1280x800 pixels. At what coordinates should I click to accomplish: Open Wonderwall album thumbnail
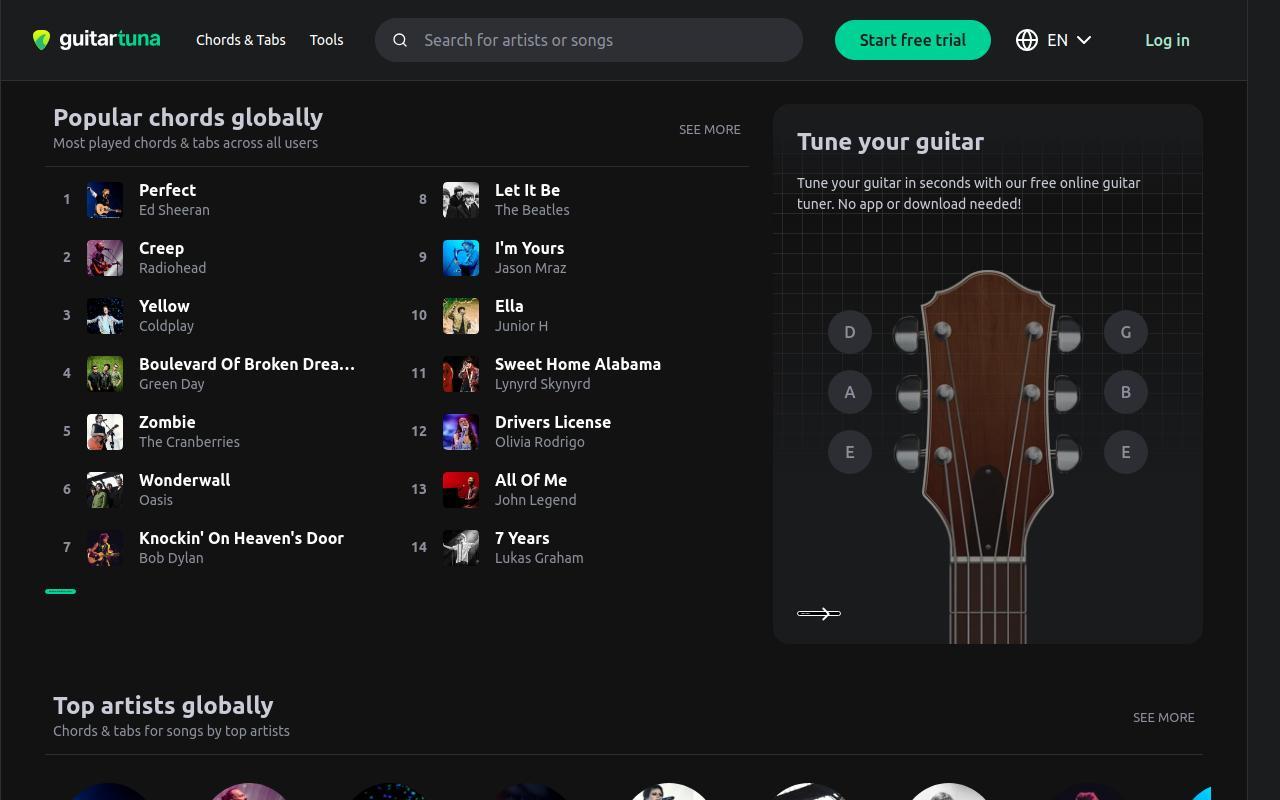105,490
